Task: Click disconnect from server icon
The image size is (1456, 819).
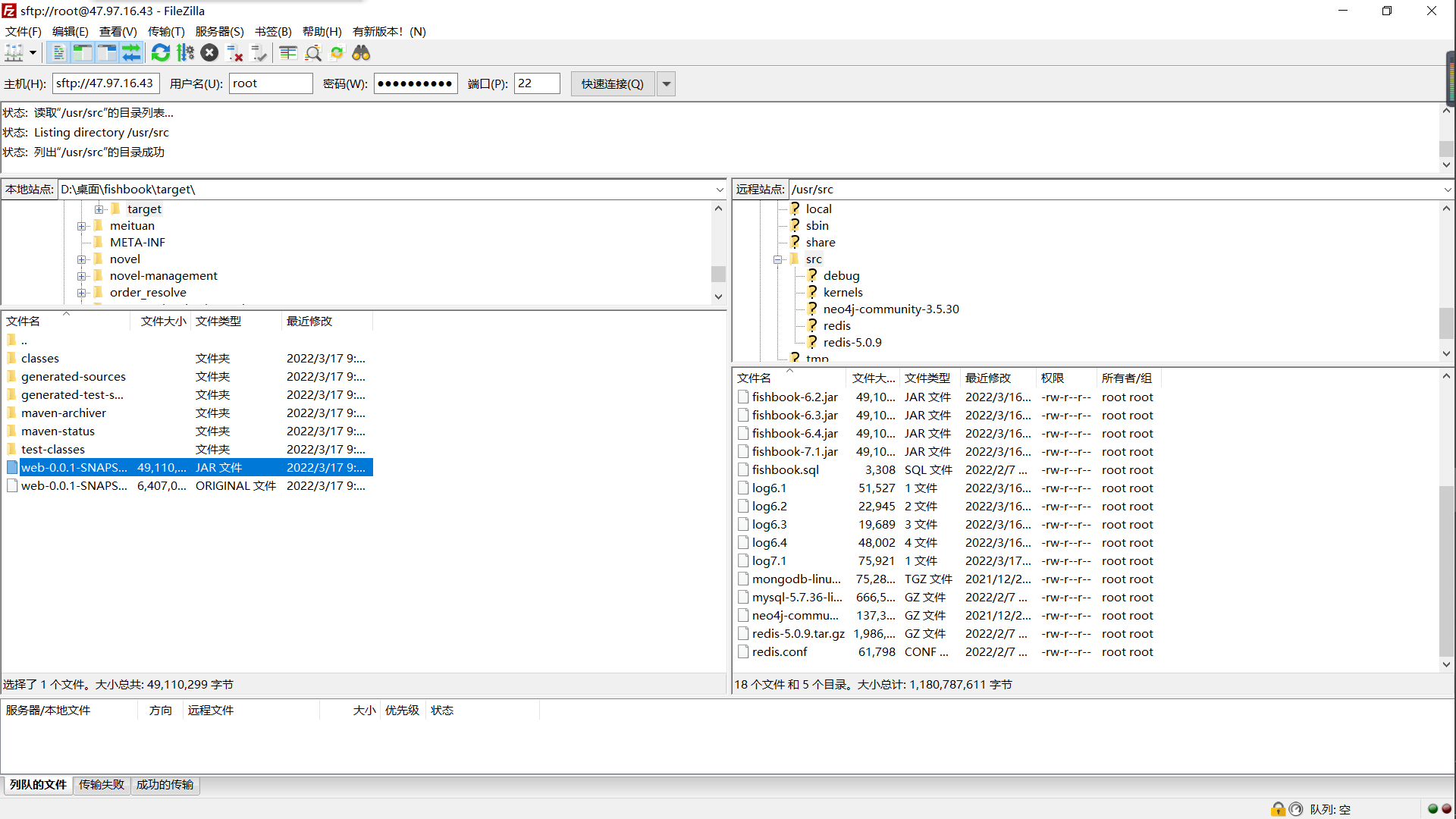Action: tap(234, 53)
